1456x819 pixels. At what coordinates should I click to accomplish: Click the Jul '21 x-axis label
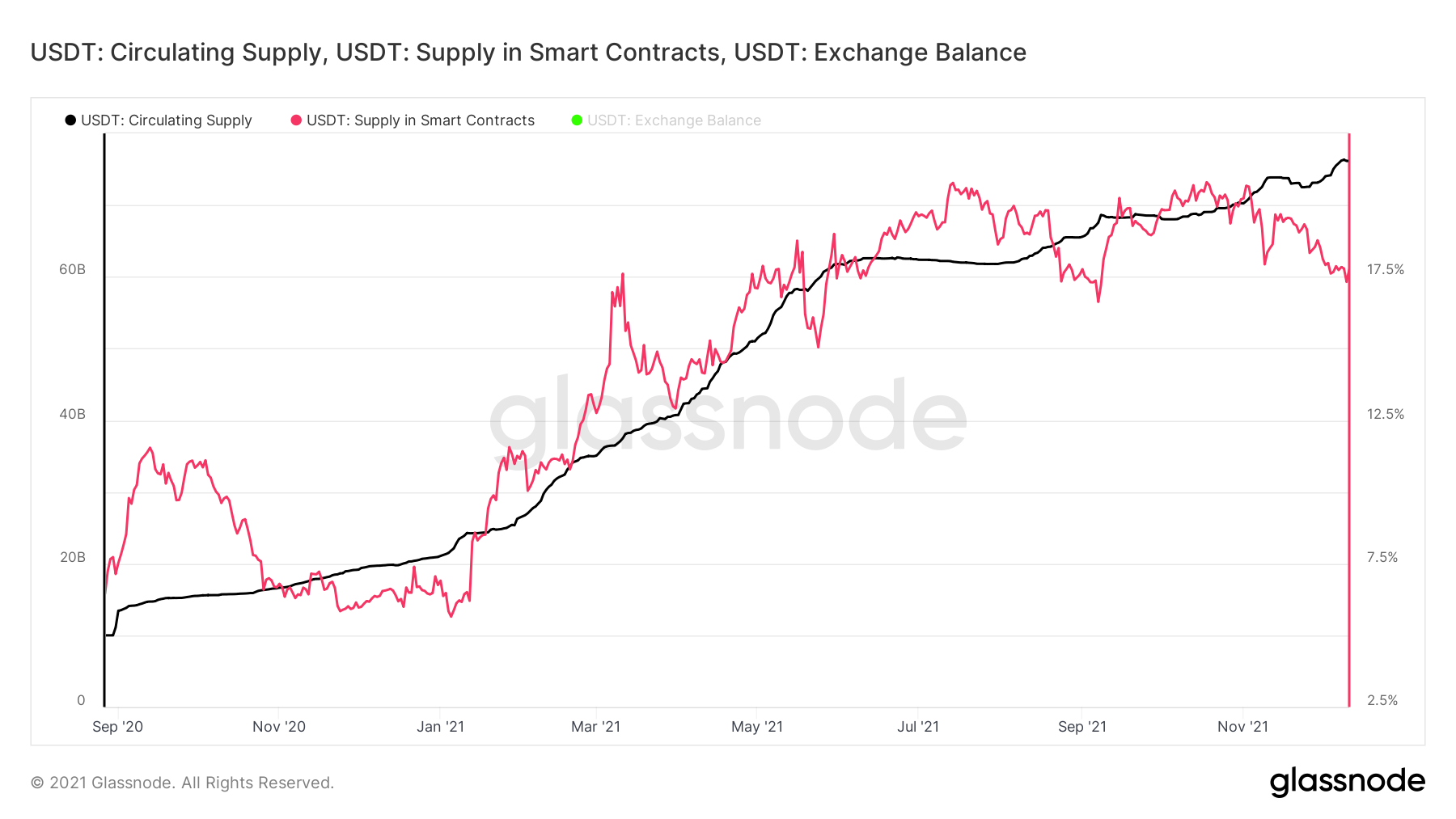pyautogui.click(x=918, y=726)
